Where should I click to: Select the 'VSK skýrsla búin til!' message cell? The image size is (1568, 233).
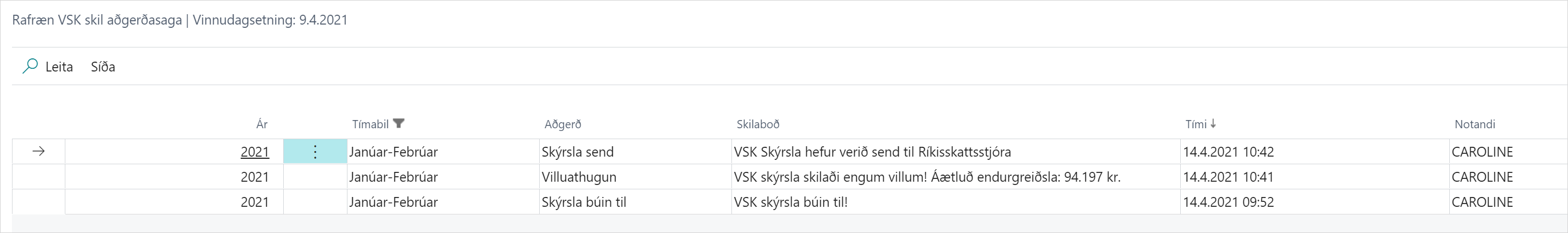[791, 202]
